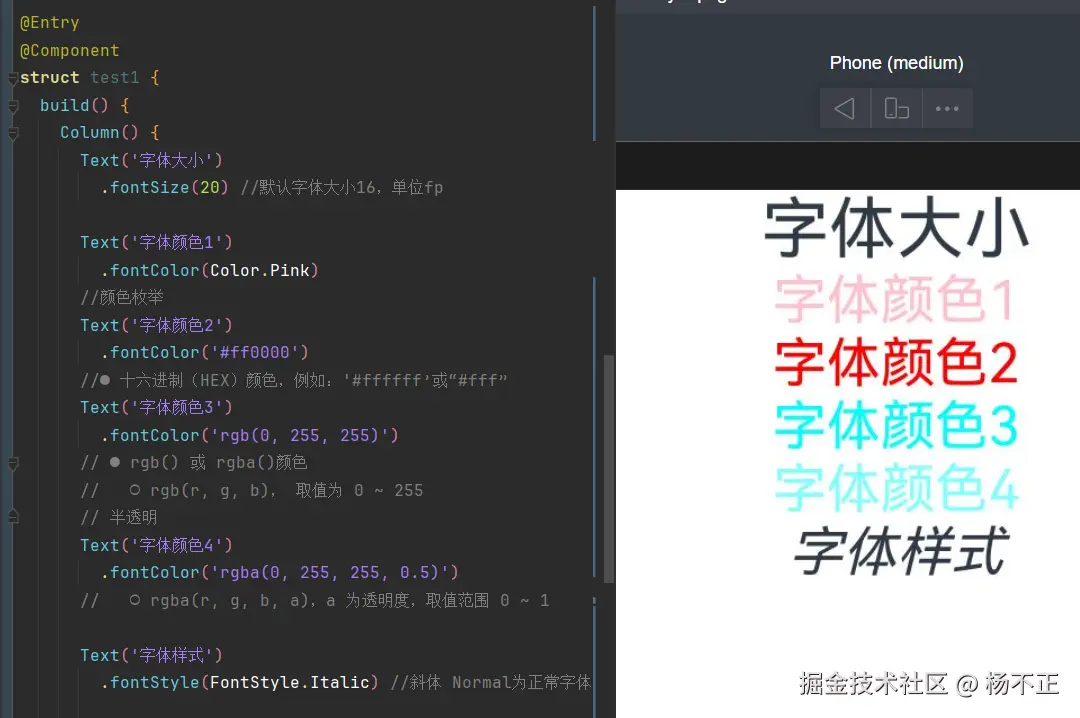Collapse the build() fold marker
The width and height of the screenshot is (1080, 718).
[x=12, y=106]
